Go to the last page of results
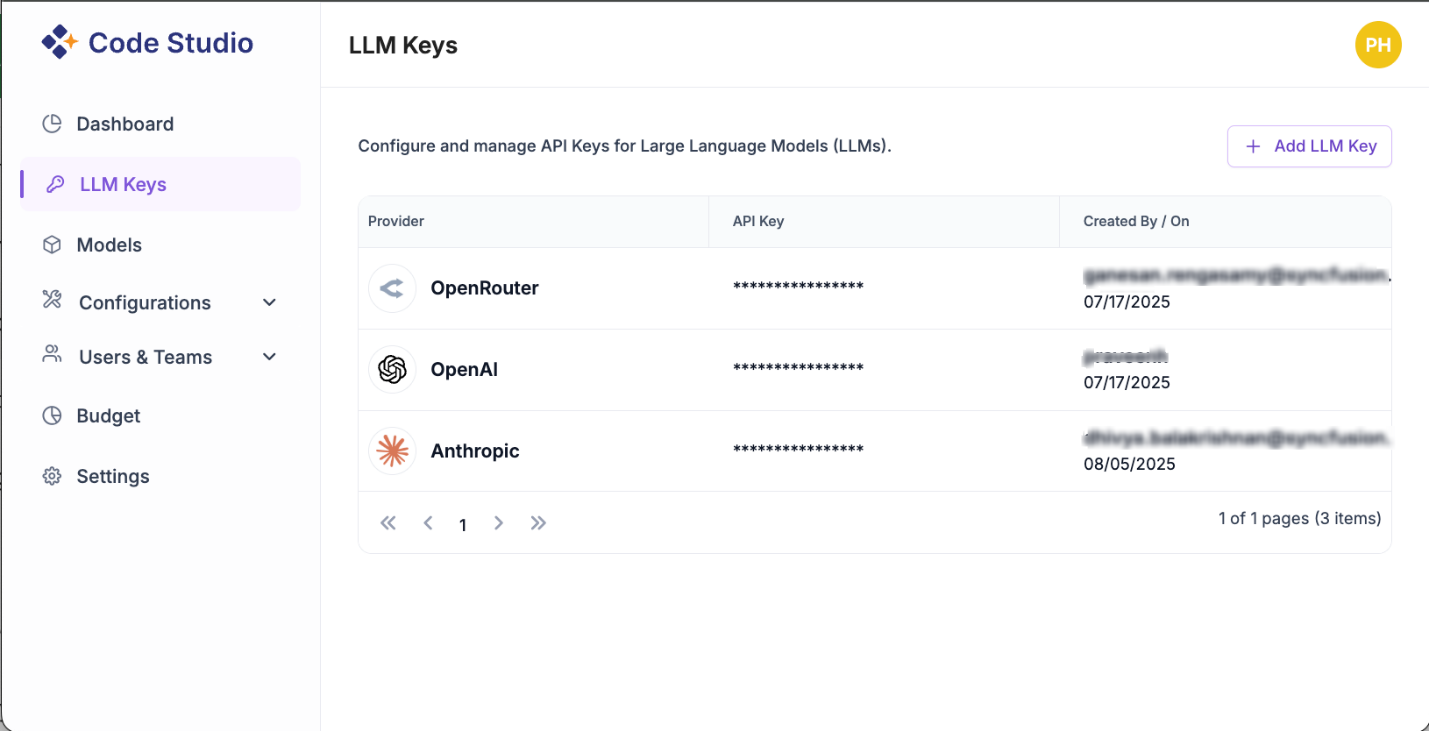1429x731 pixels. (x=538, y=522)
